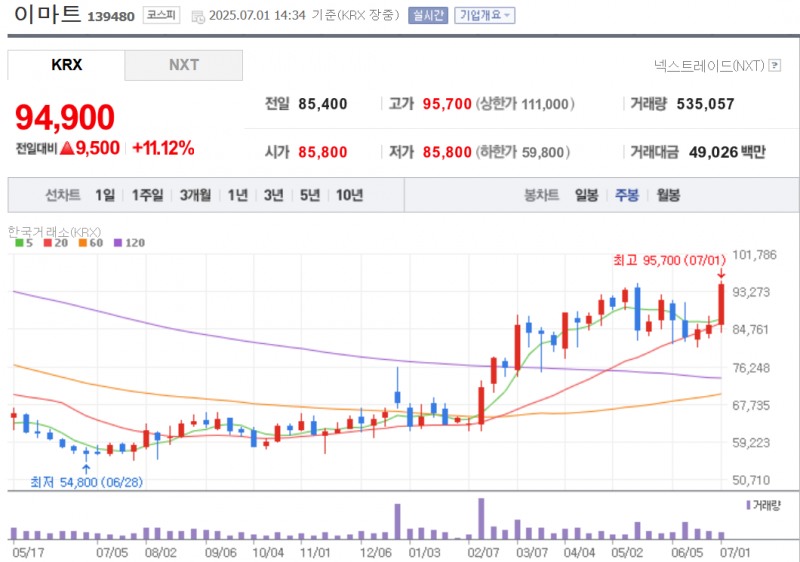The image size is (800, 562).
Task: Select the 1주일 line chart period
Action: tap(147, 195)
